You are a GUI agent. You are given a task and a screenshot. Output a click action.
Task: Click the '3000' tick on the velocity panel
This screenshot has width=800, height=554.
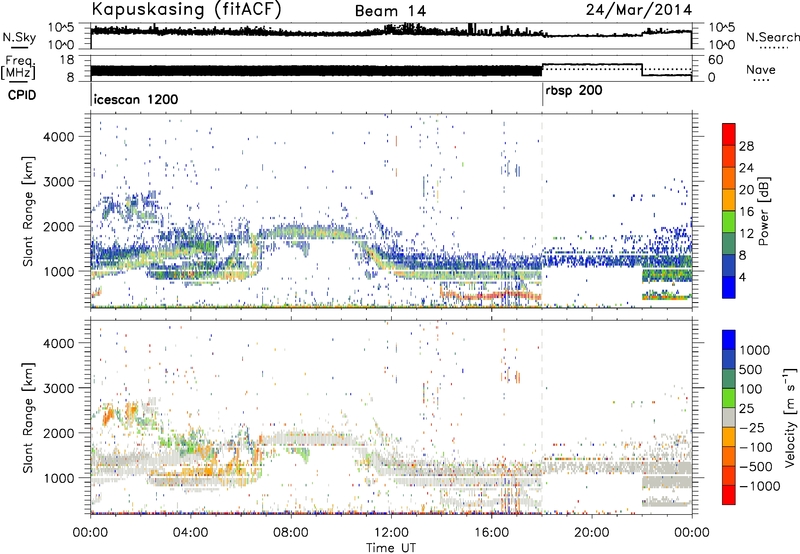point(58,388)
